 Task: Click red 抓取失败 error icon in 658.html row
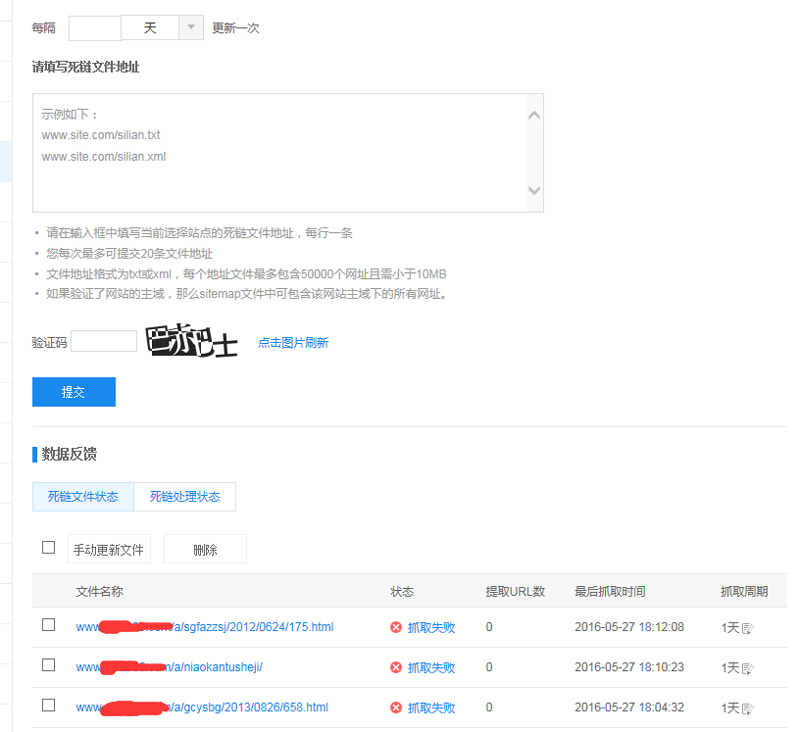click(396, 708)
